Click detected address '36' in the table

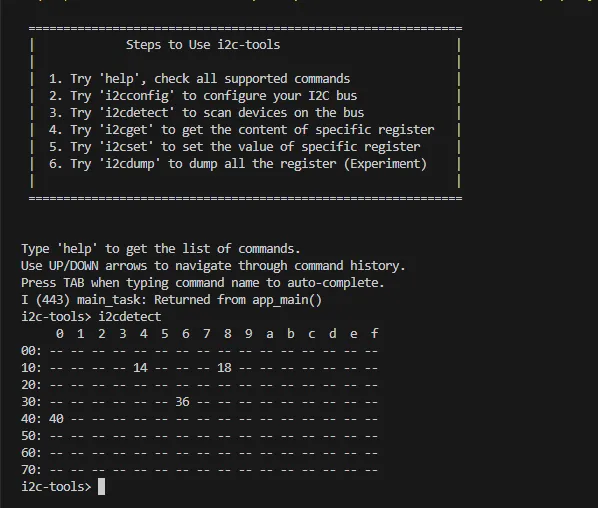(x=182, y=402)
